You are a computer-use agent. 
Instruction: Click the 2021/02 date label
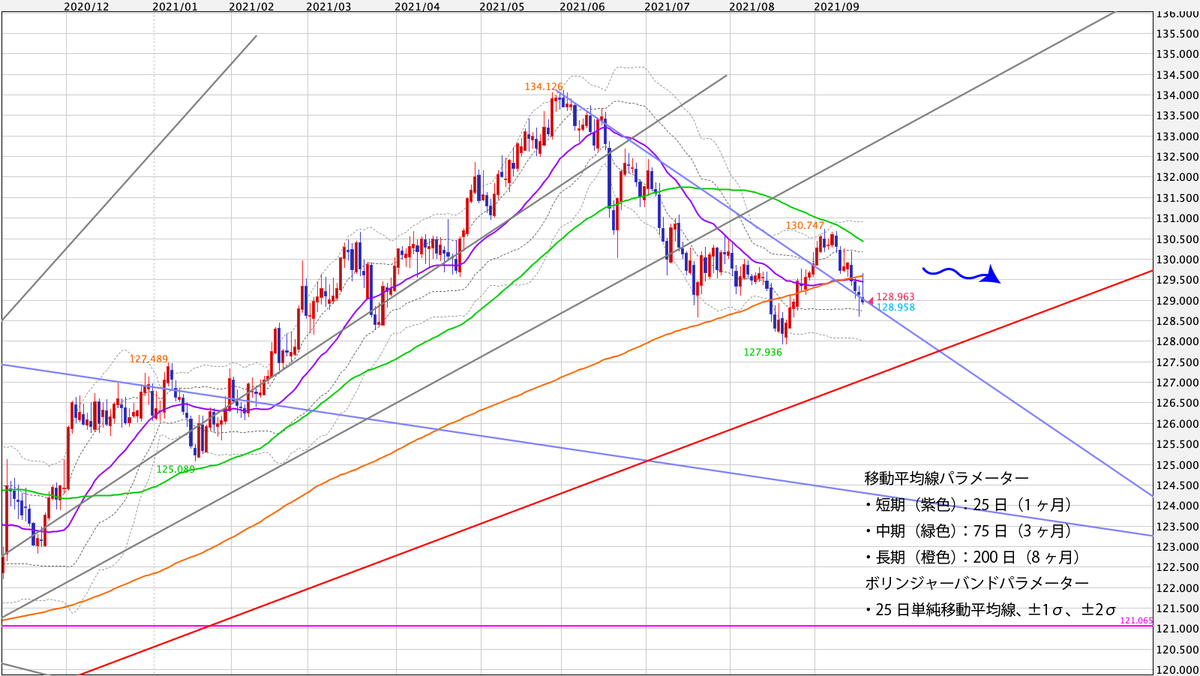coord(251,6)
